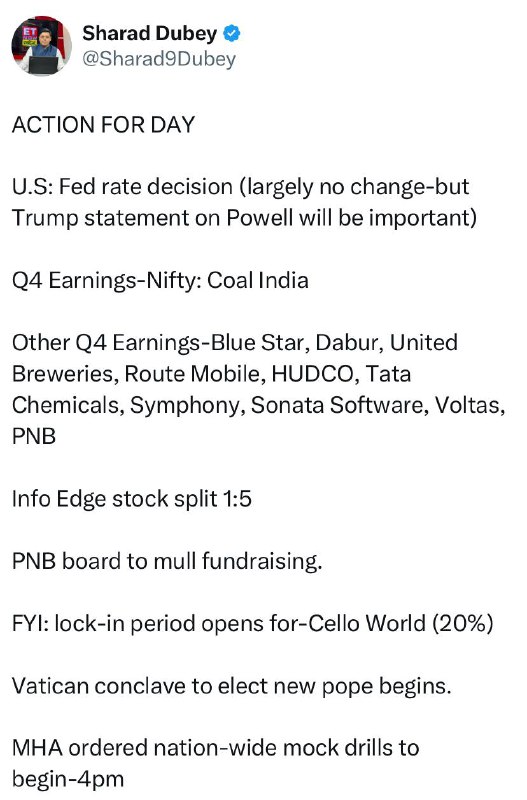Click the standalone PNB text line
Viewport: 527px width, 800px height.
tap(34, 436)
